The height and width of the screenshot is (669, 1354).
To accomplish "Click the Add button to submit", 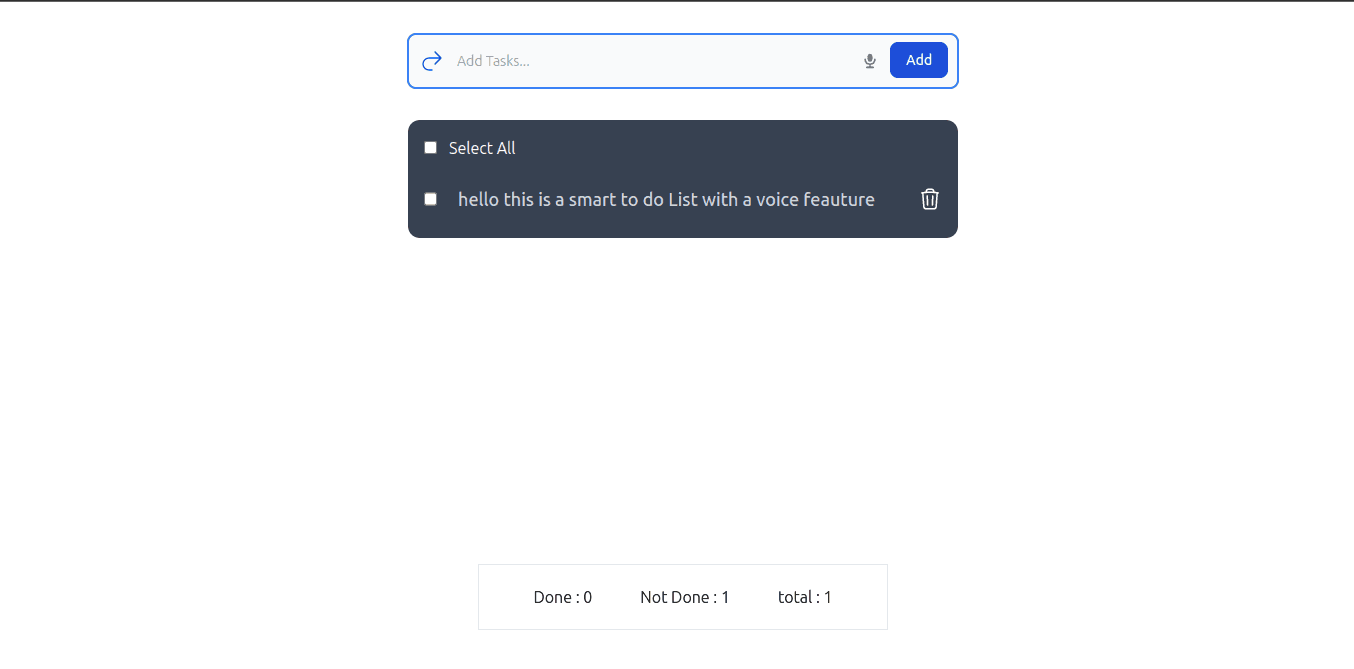I will coord(918,60).
